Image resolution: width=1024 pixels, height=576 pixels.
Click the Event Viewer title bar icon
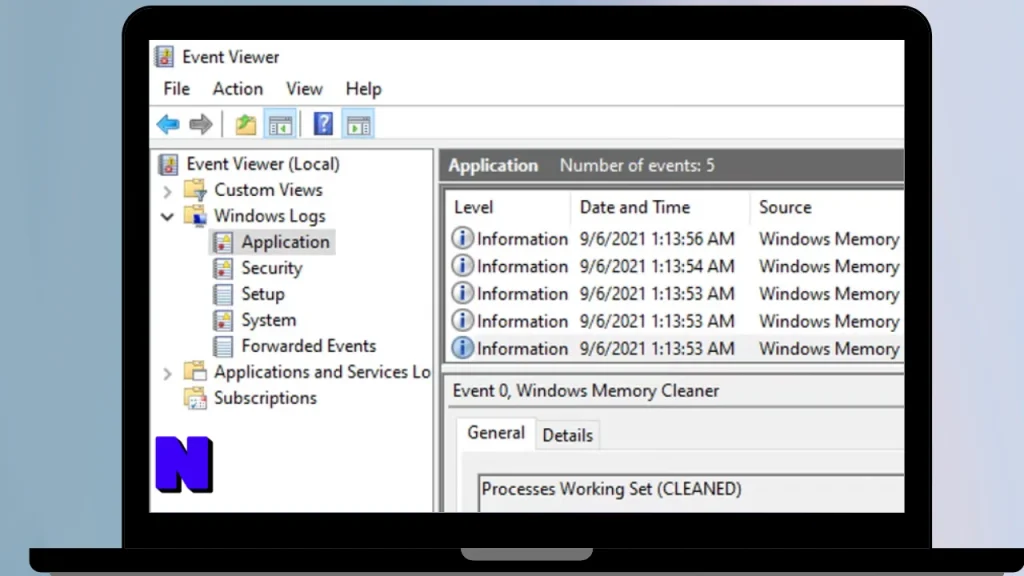tap(164, 57)
